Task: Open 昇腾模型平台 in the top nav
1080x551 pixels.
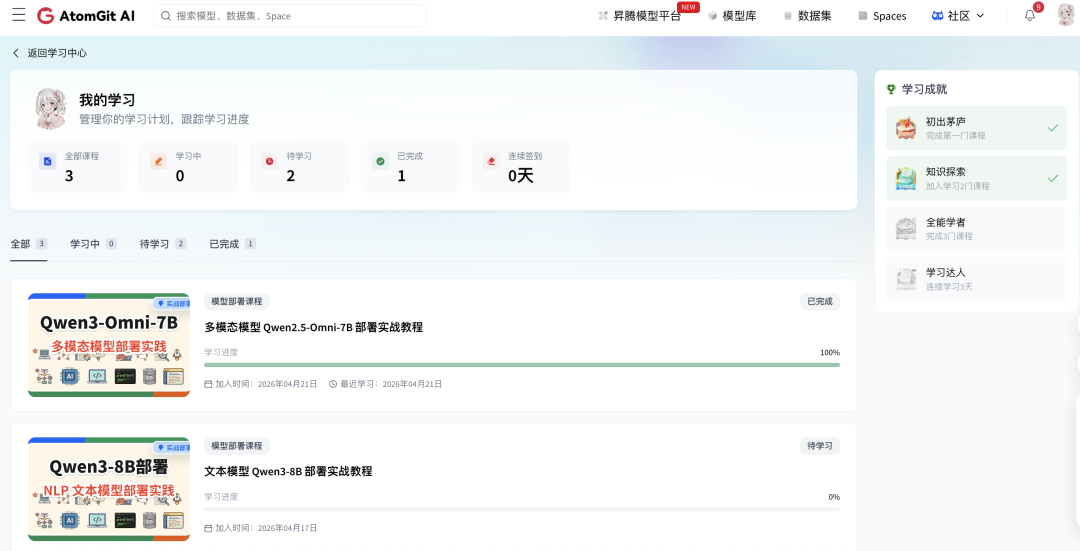Action: tap(640, 16)
